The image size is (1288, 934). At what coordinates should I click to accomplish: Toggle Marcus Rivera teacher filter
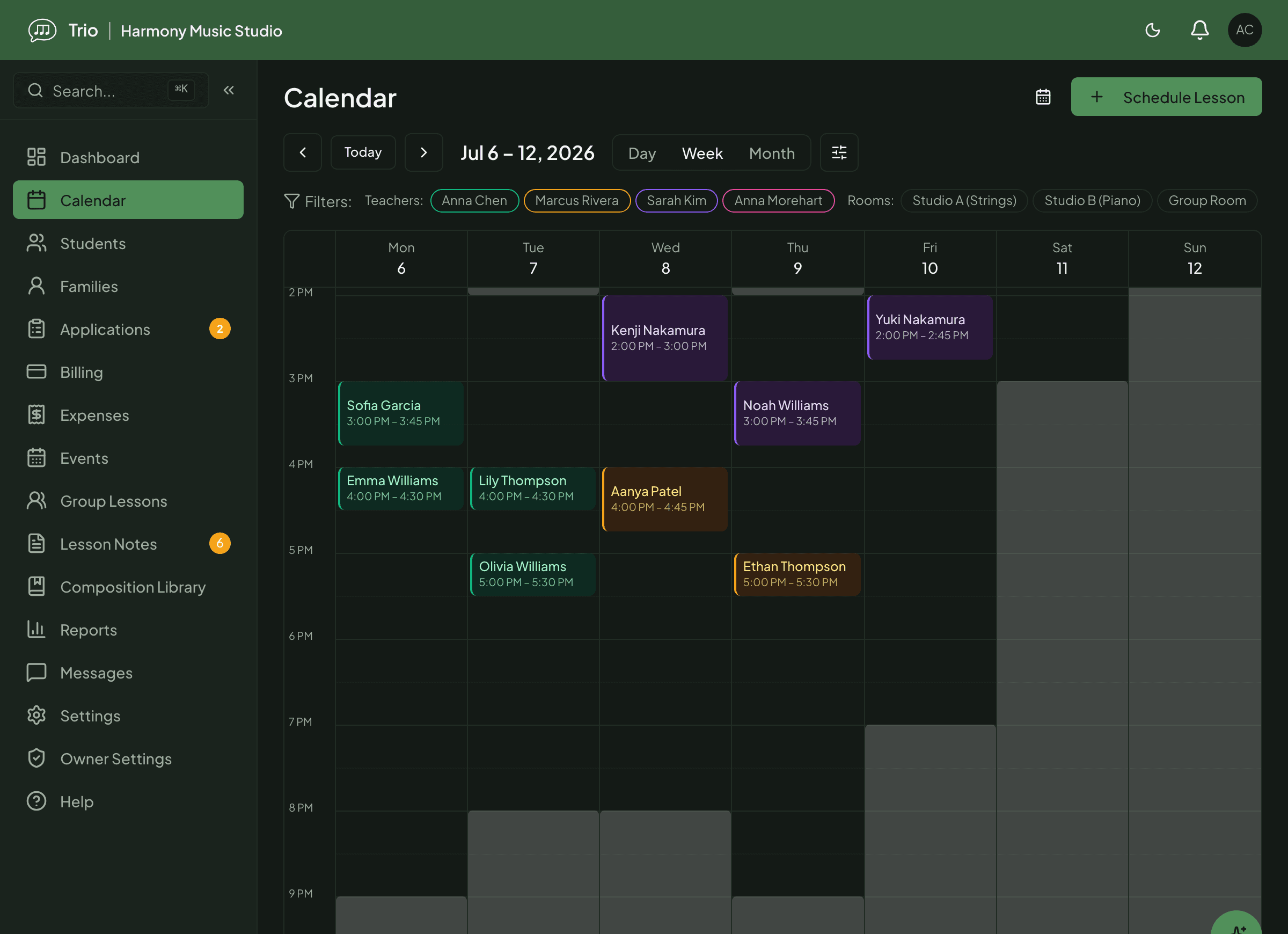tap(576, 201)
